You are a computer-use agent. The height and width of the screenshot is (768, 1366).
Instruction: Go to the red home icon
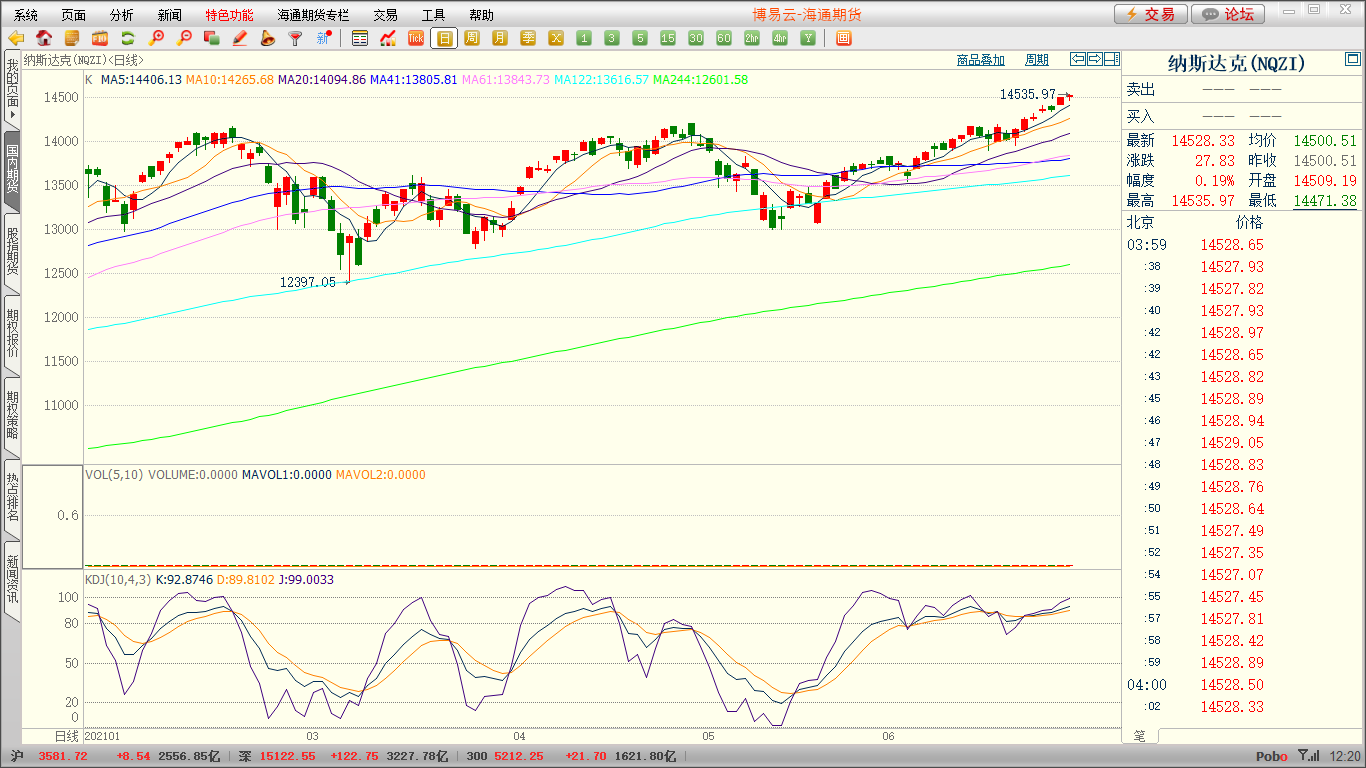[x=44, y=39]
